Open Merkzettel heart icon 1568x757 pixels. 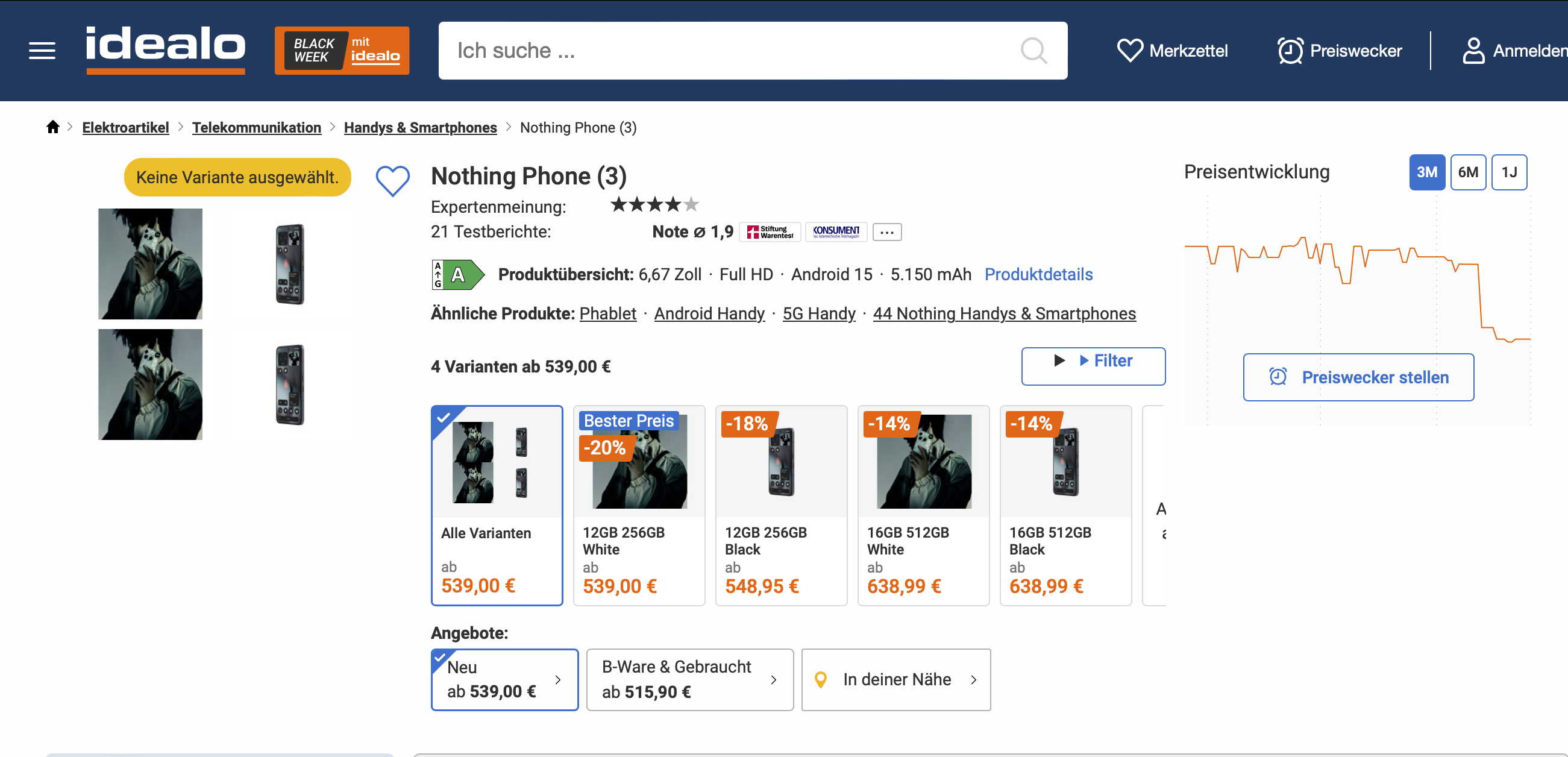pos(1130,51)
